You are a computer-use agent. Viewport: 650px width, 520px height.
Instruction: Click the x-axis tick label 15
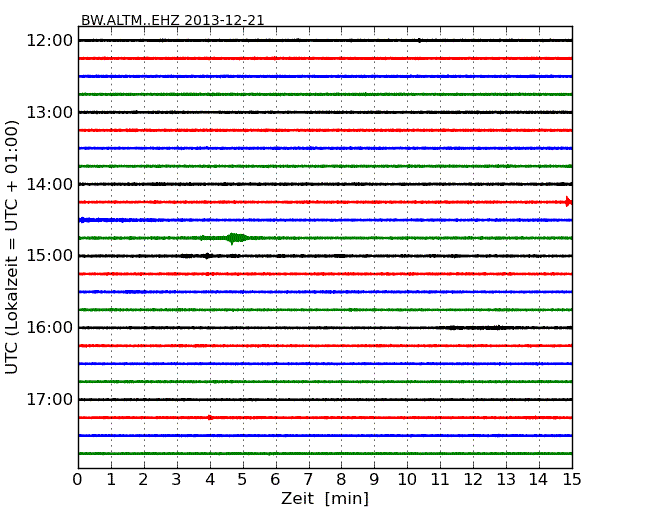572,480
